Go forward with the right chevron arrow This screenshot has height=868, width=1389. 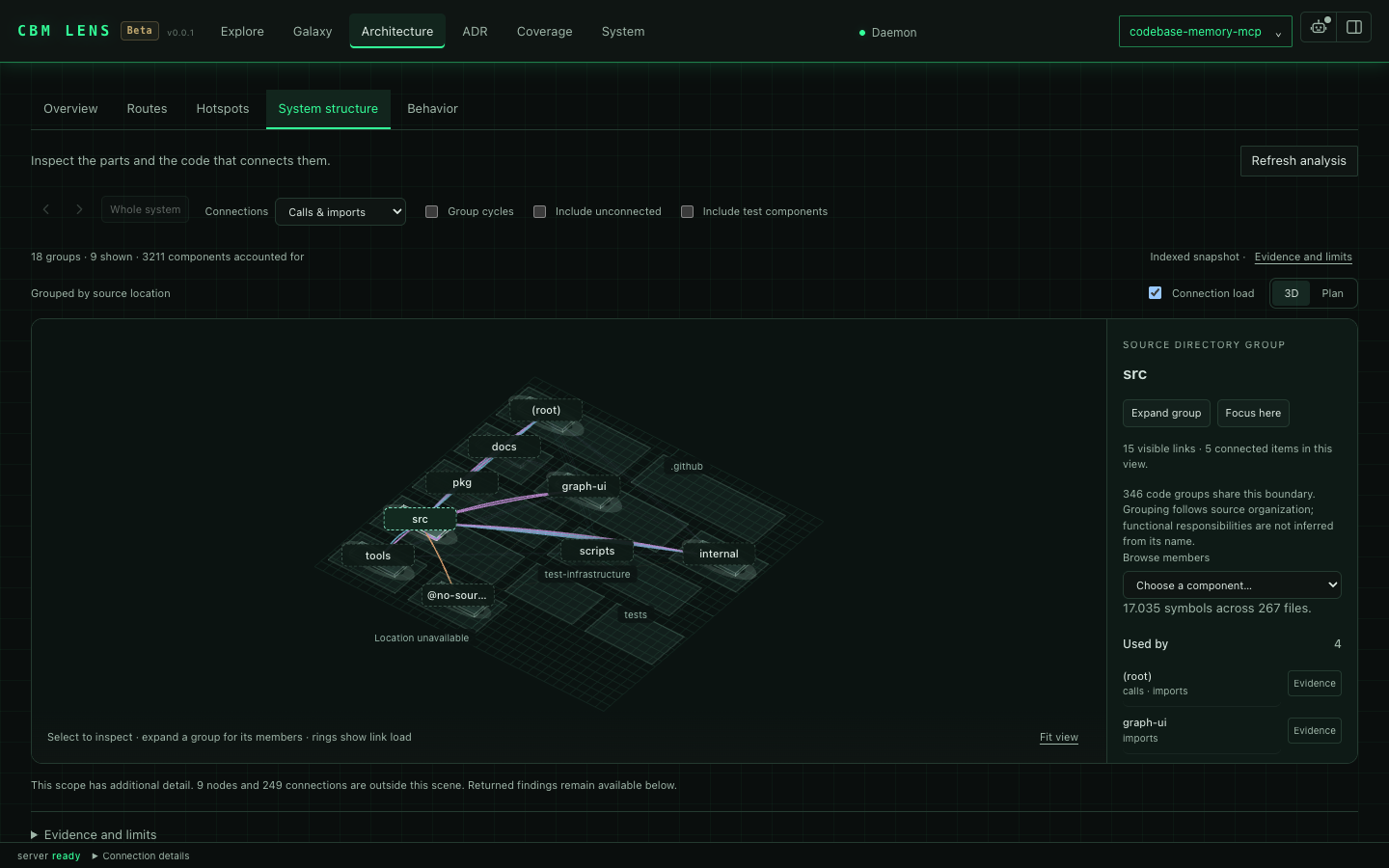[x=79, y=209]
